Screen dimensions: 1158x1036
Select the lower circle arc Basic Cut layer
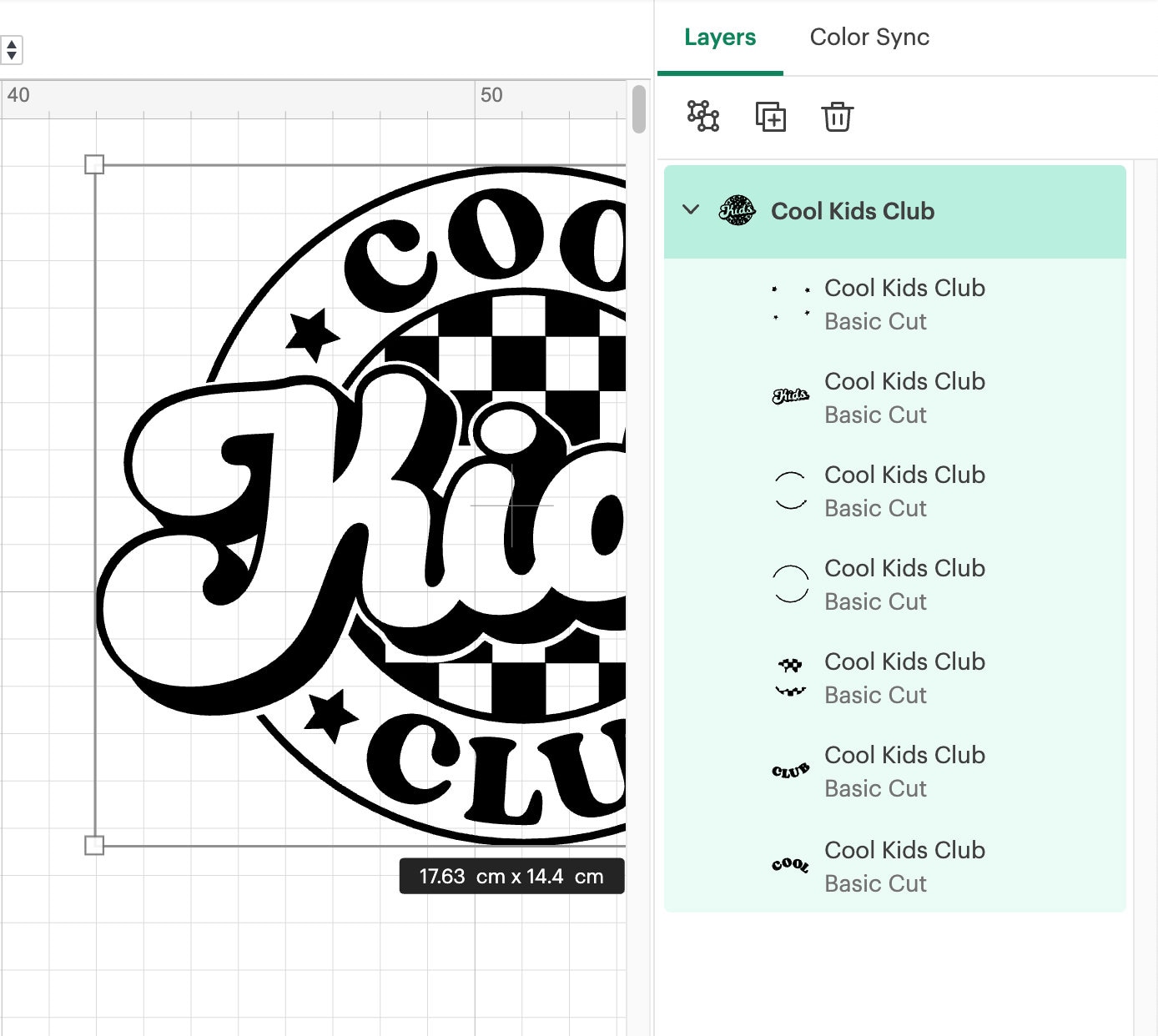(x=904, y=585)
